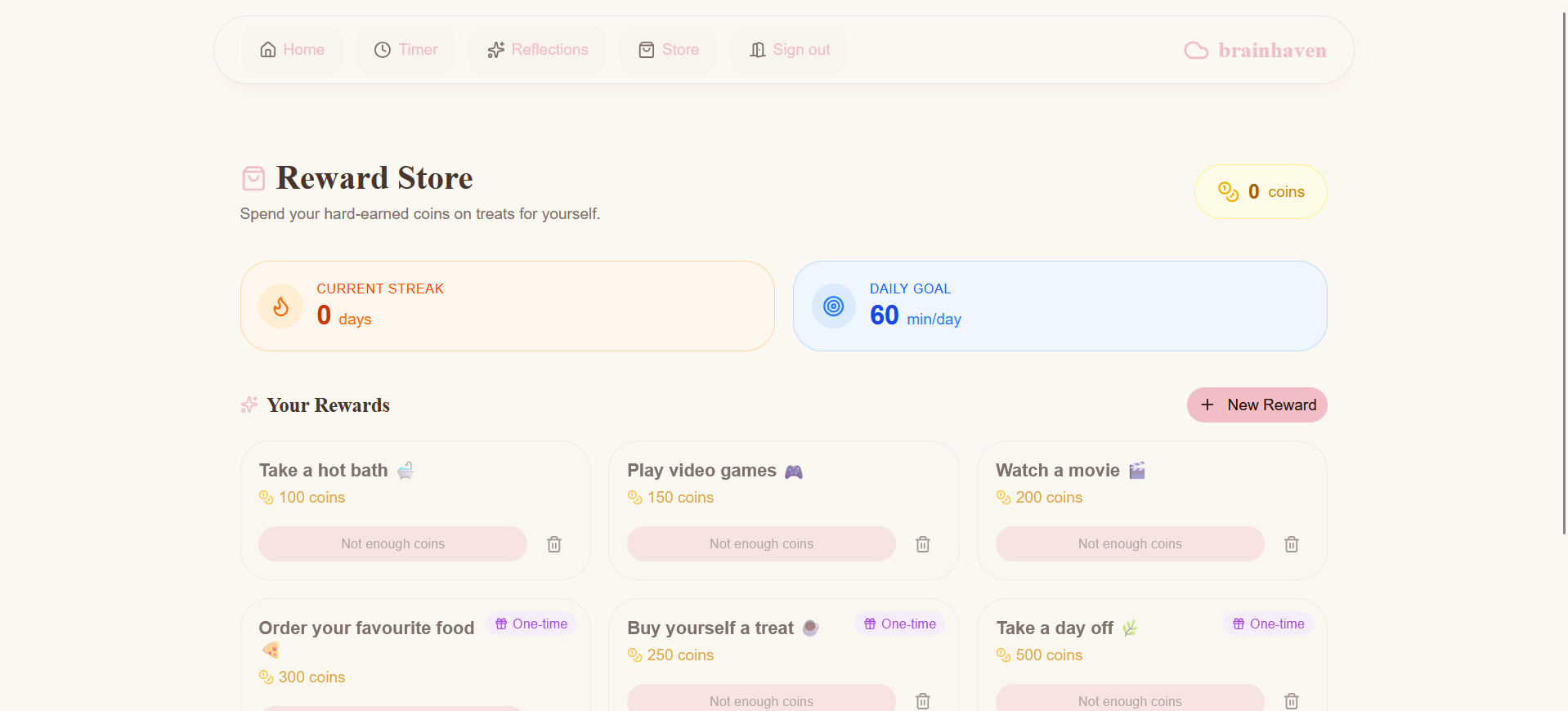
Task: Click the herb emoji on day off card
Action: tap(1130, 628)
